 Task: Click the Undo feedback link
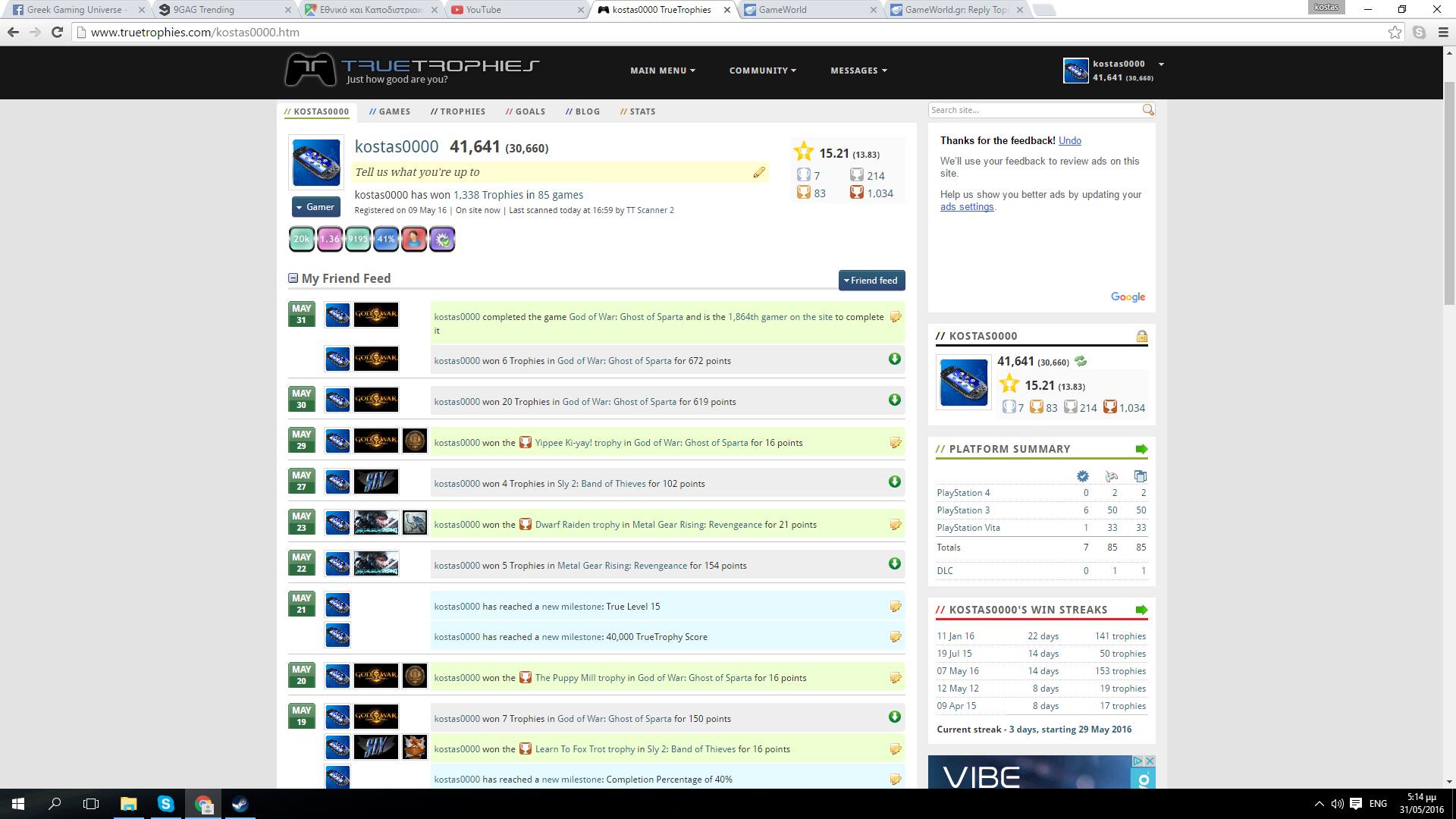[1070, 140]
